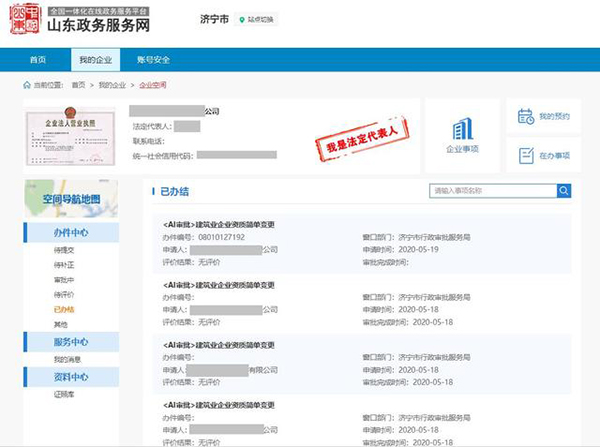This screenshot has width=600, height=447.
Task: Select 审批中 in sidebar
Action: tap(64, 280)
